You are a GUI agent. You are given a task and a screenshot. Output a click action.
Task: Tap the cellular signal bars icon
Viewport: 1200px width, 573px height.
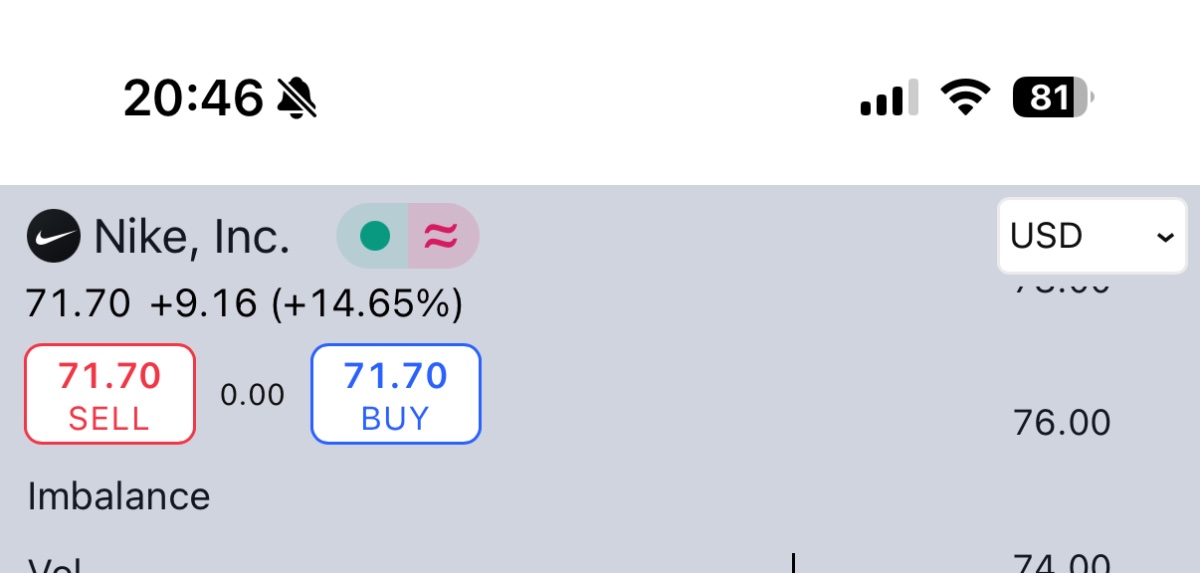click(x=889, y=98)
